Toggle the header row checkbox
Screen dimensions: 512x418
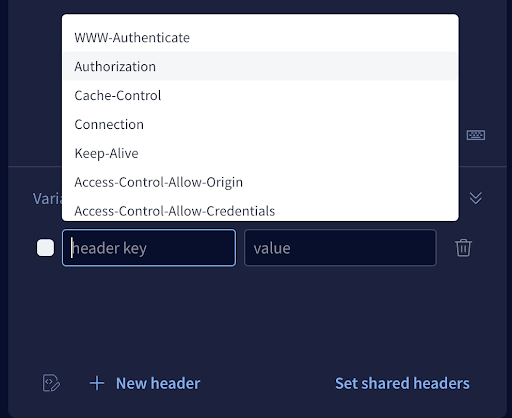(x=45, y=248)
